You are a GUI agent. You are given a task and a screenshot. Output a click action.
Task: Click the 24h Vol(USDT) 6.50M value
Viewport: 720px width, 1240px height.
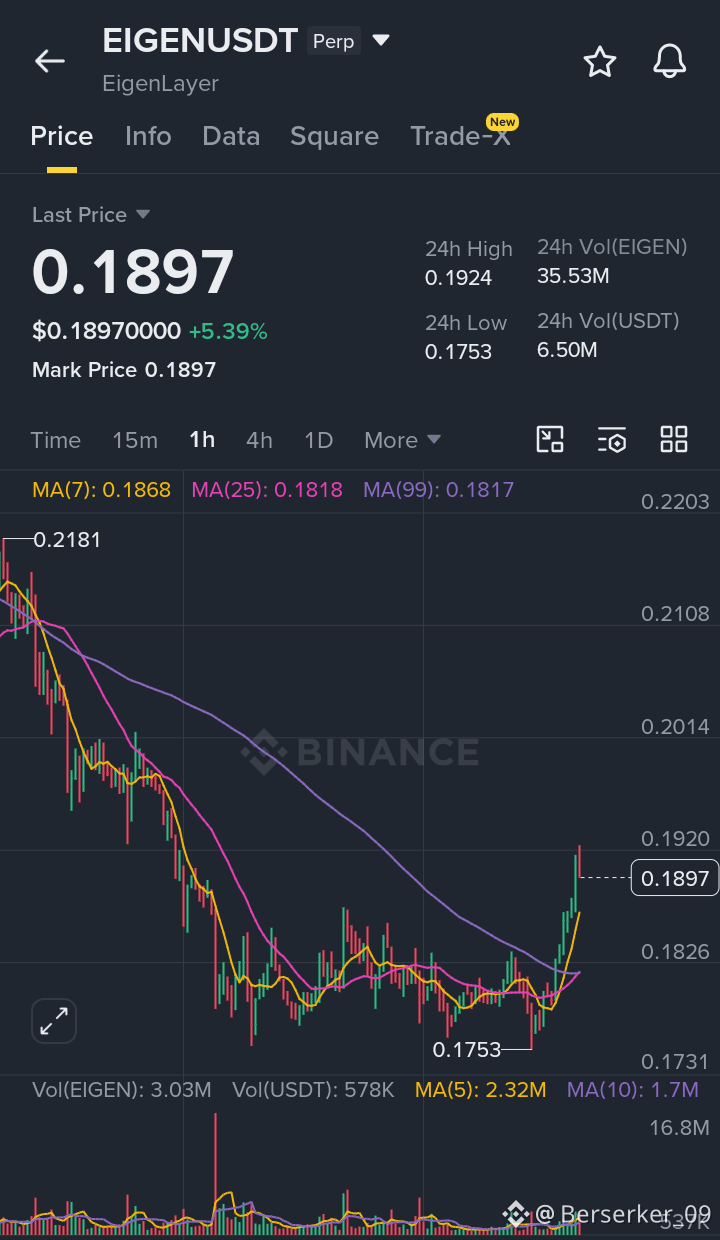tap(567, 350)
